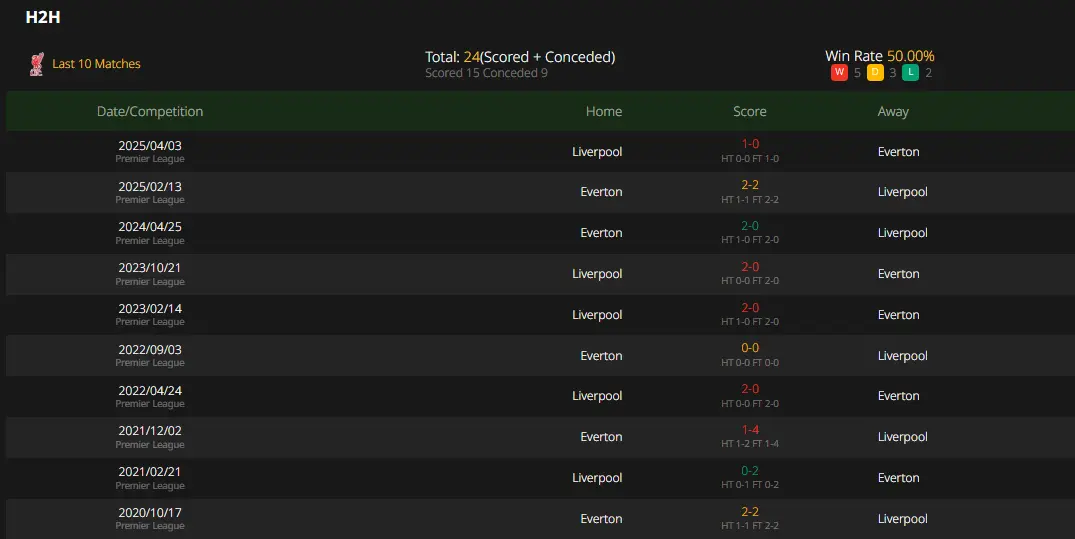Select the 2021/02/21 match date

(149, 472)
